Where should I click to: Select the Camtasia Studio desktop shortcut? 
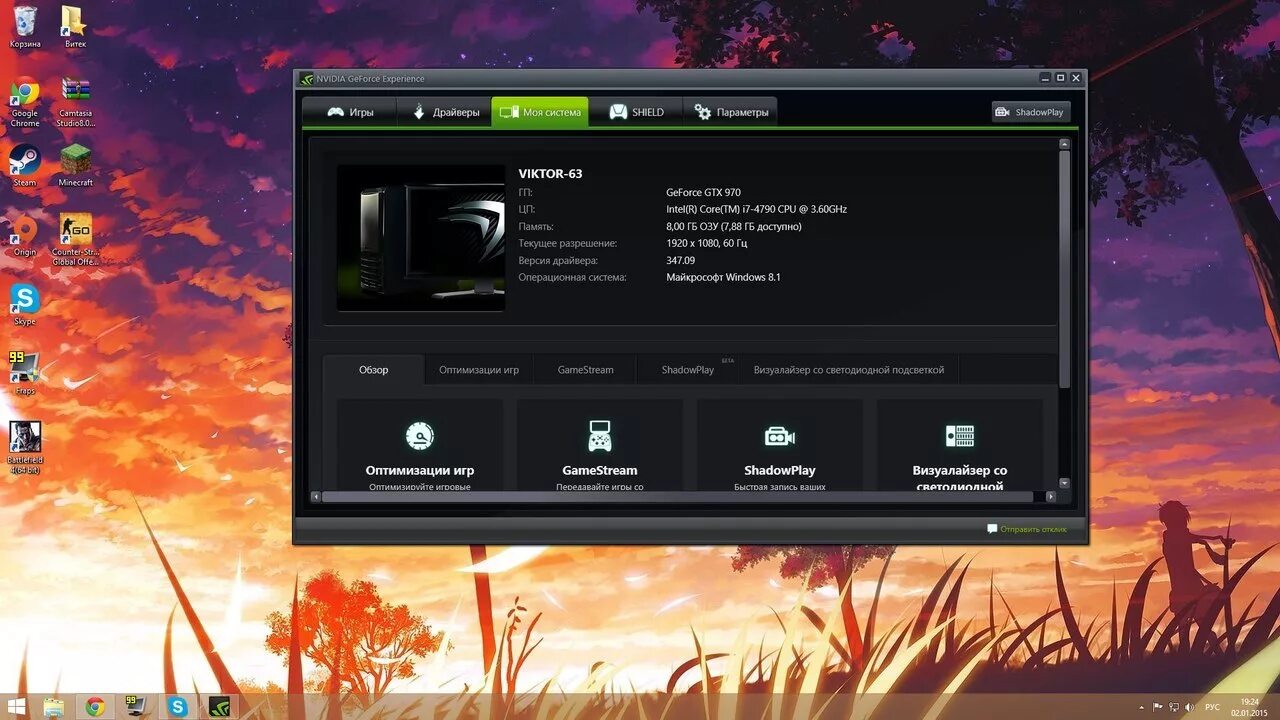coord(75,103)
